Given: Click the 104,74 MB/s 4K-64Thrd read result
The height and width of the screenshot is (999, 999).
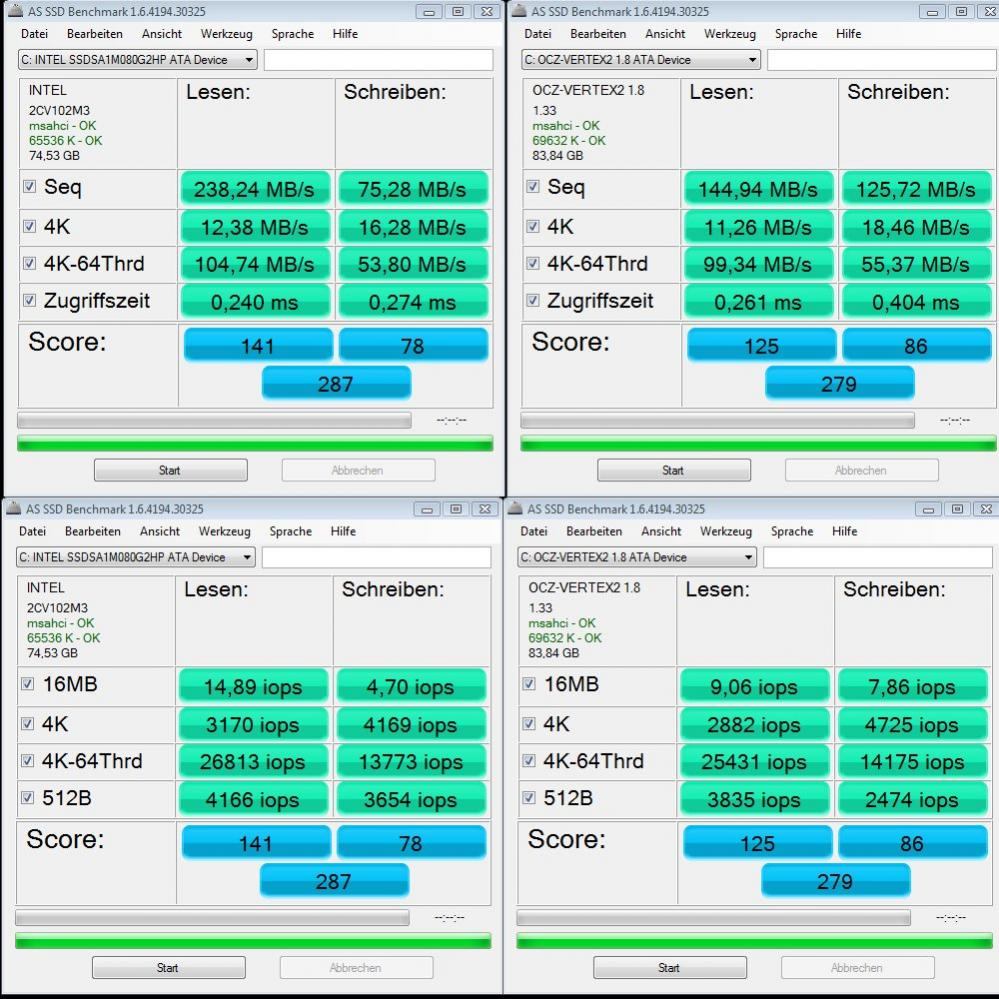Looking at the screenshot, I should click(x=255, y=264).
